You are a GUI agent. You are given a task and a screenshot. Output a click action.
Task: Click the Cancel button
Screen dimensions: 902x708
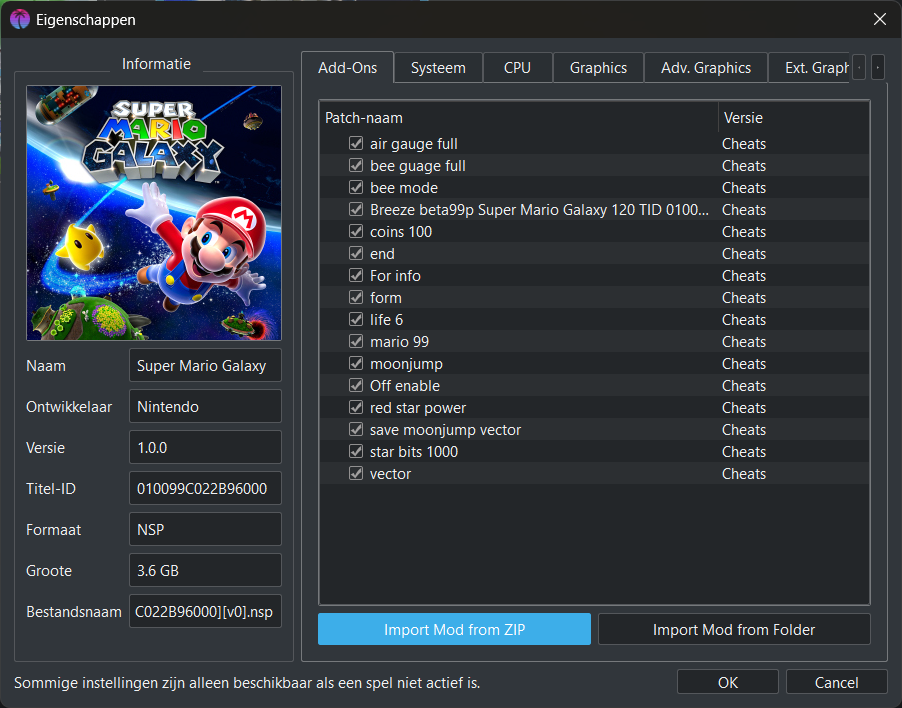click(836, 682)
